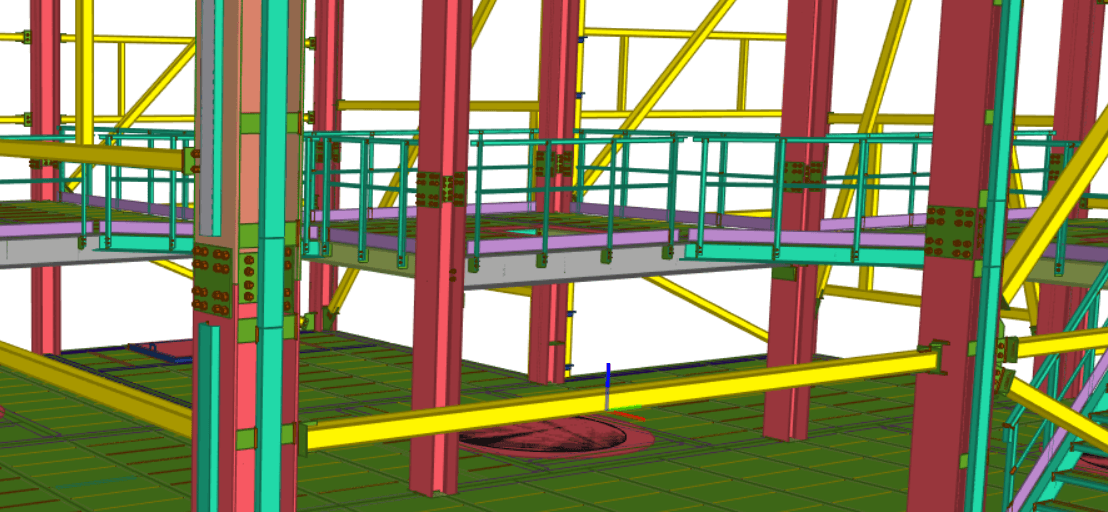The image size is (1108, 512).
Task: Select the bolt group on the central red column
Action: pyautogui.click(x=441, y=189)
